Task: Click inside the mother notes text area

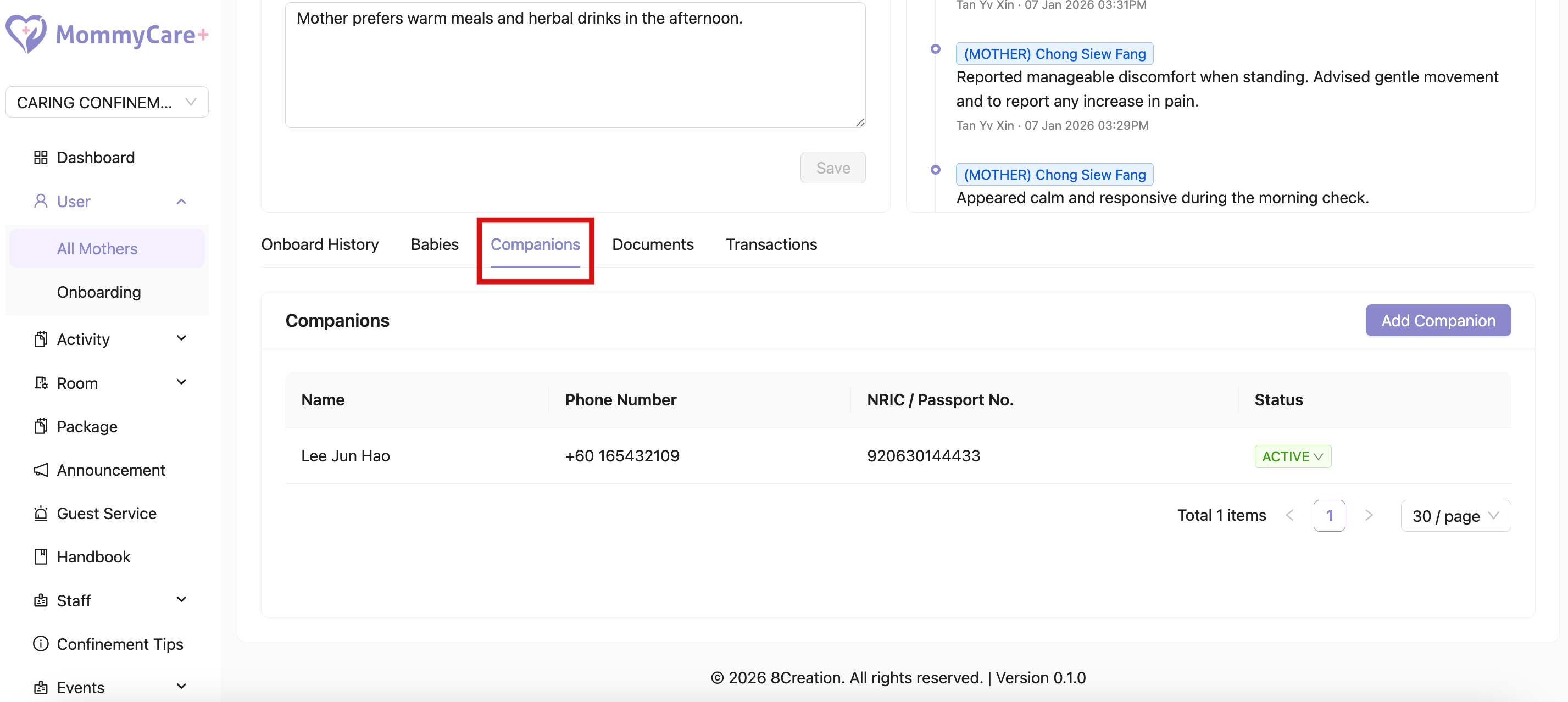Action: pyautogui.click(x=575, y=67)
